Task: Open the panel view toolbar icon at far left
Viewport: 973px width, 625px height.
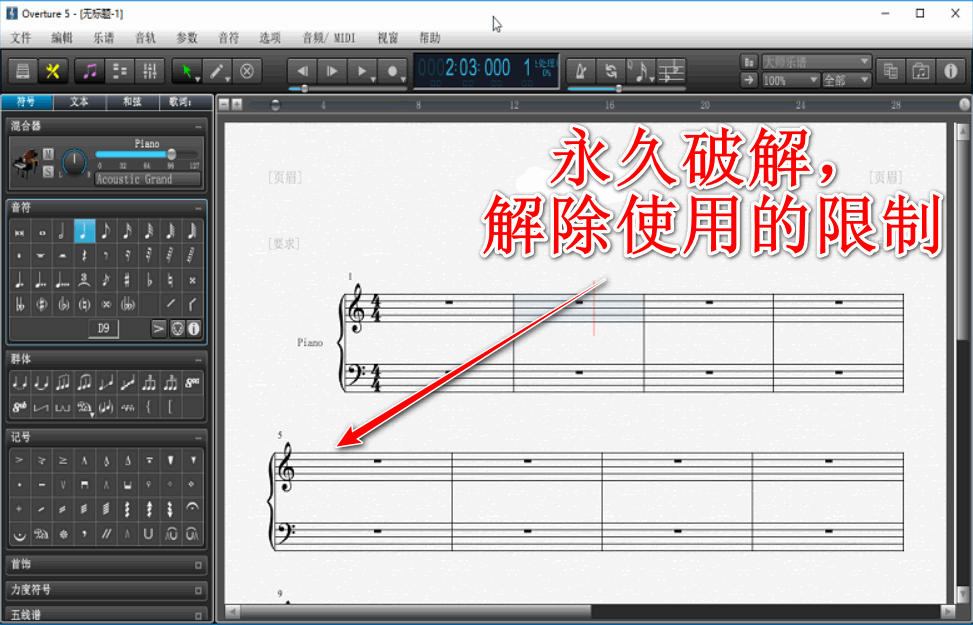Action: (22, 71)
